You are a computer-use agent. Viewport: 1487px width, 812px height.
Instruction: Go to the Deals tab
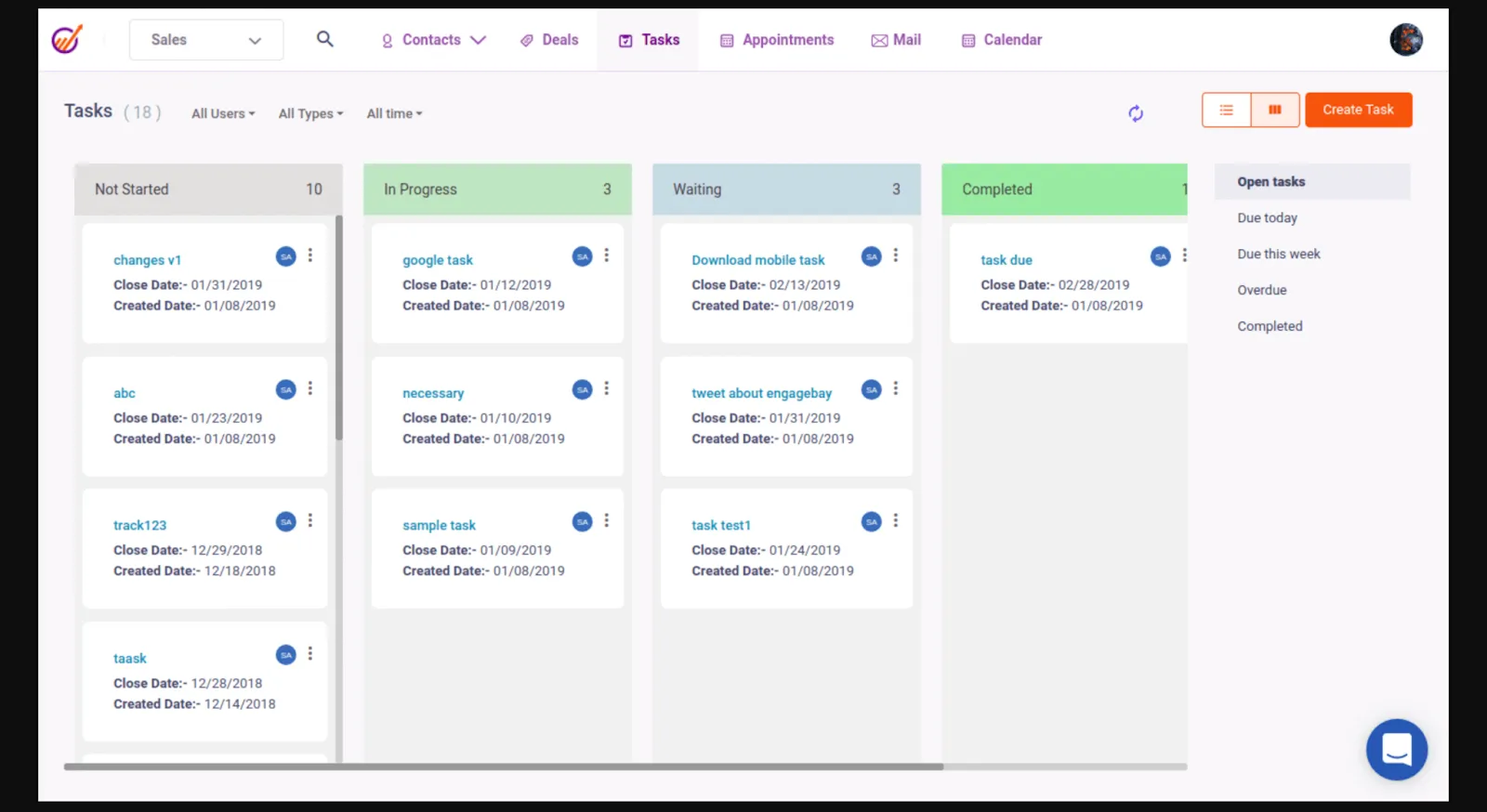pyautogui.click(x=549, y=40)
